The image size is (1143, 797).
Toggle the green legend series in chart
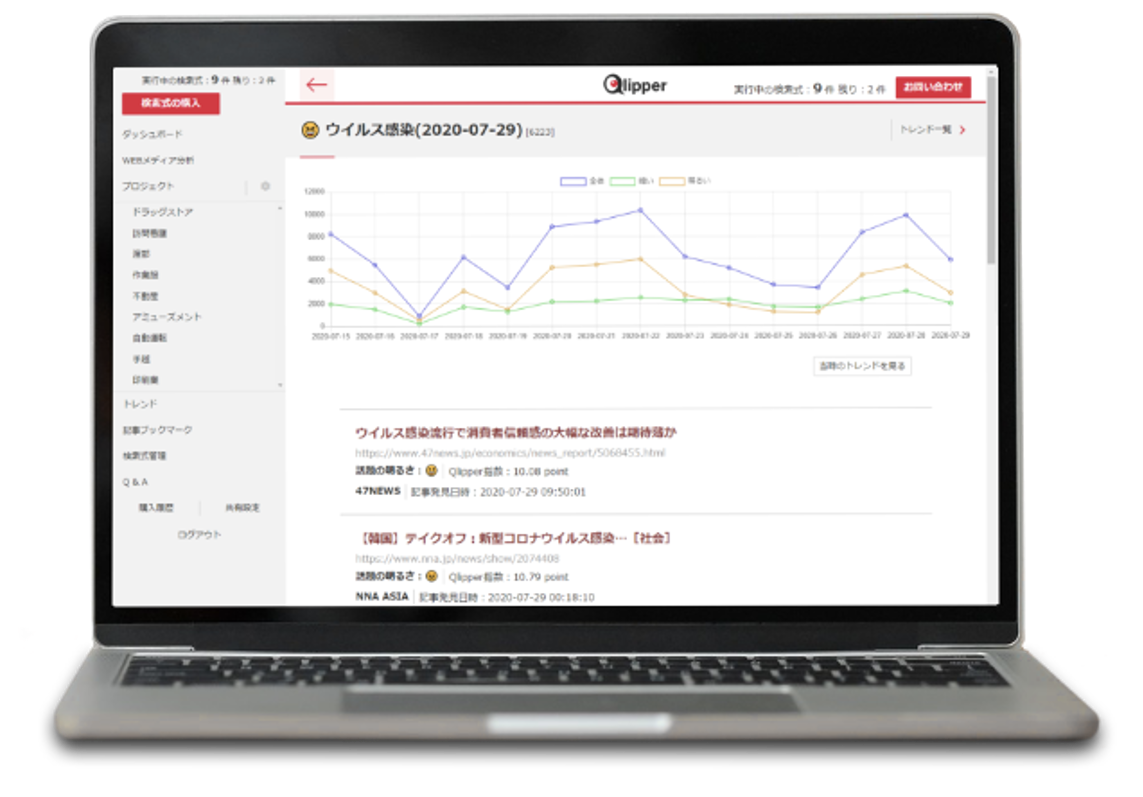click(x=622, y=181)
